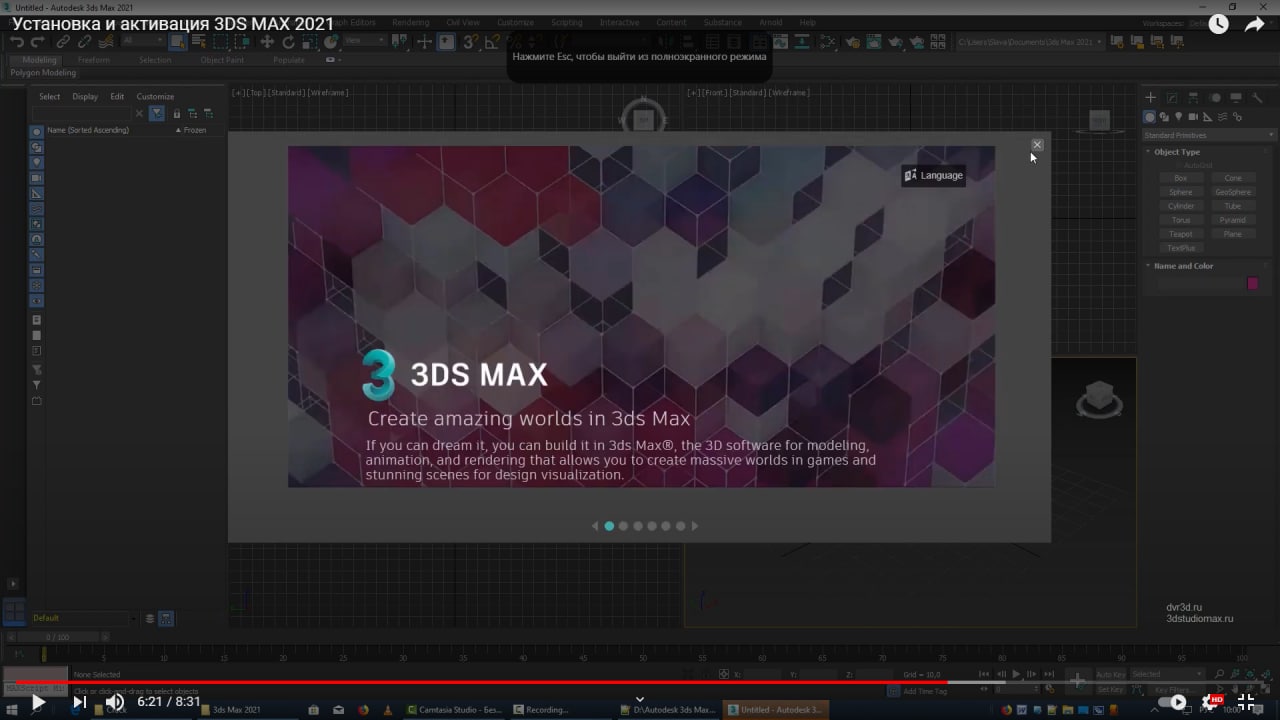Toggle the Angle Snap button
Image resolution: width=1280 pixels, height=720 pixels.
click(492, 42)
